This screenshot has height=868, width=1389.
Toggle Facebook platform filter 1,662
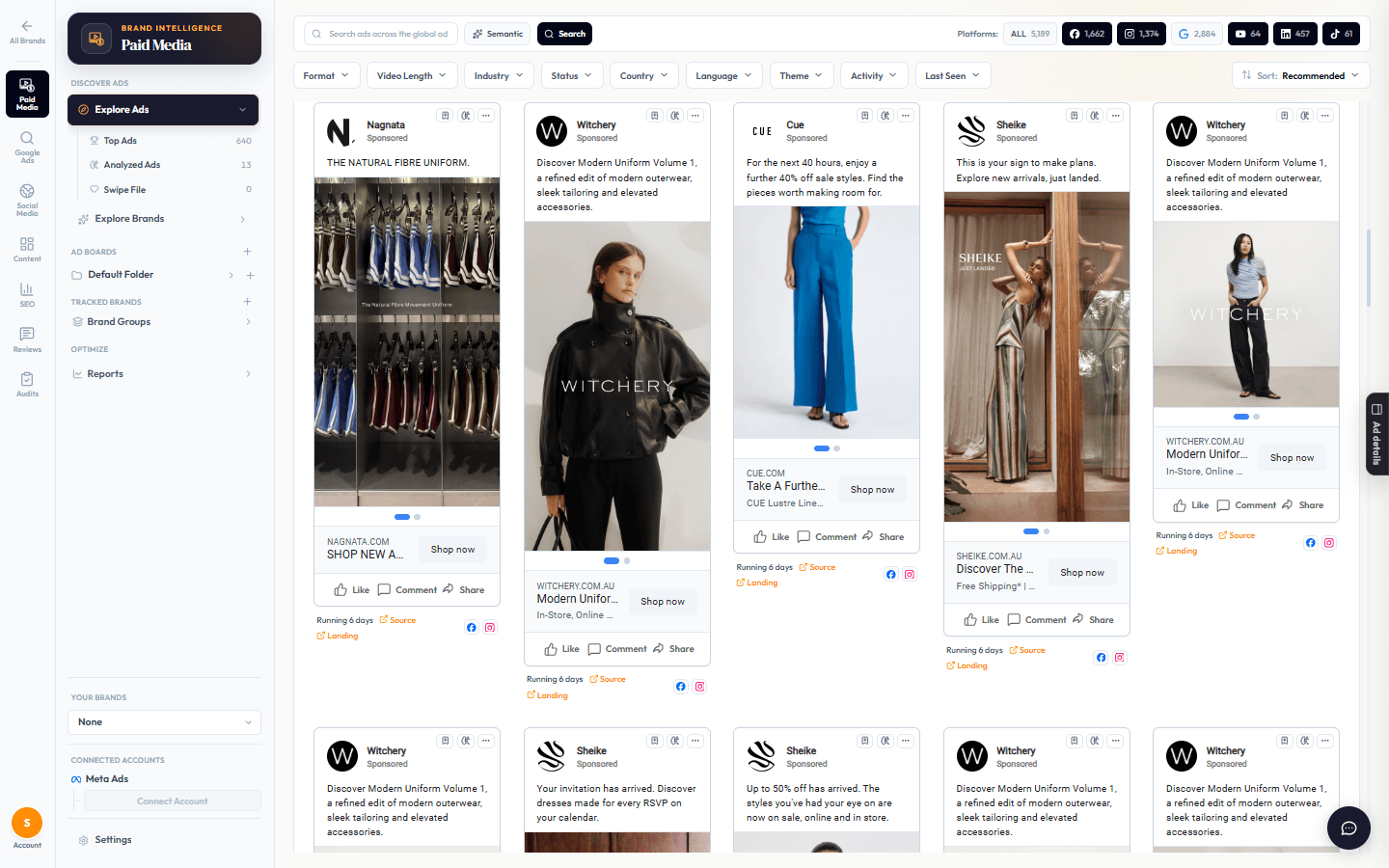coord(1087,34)
